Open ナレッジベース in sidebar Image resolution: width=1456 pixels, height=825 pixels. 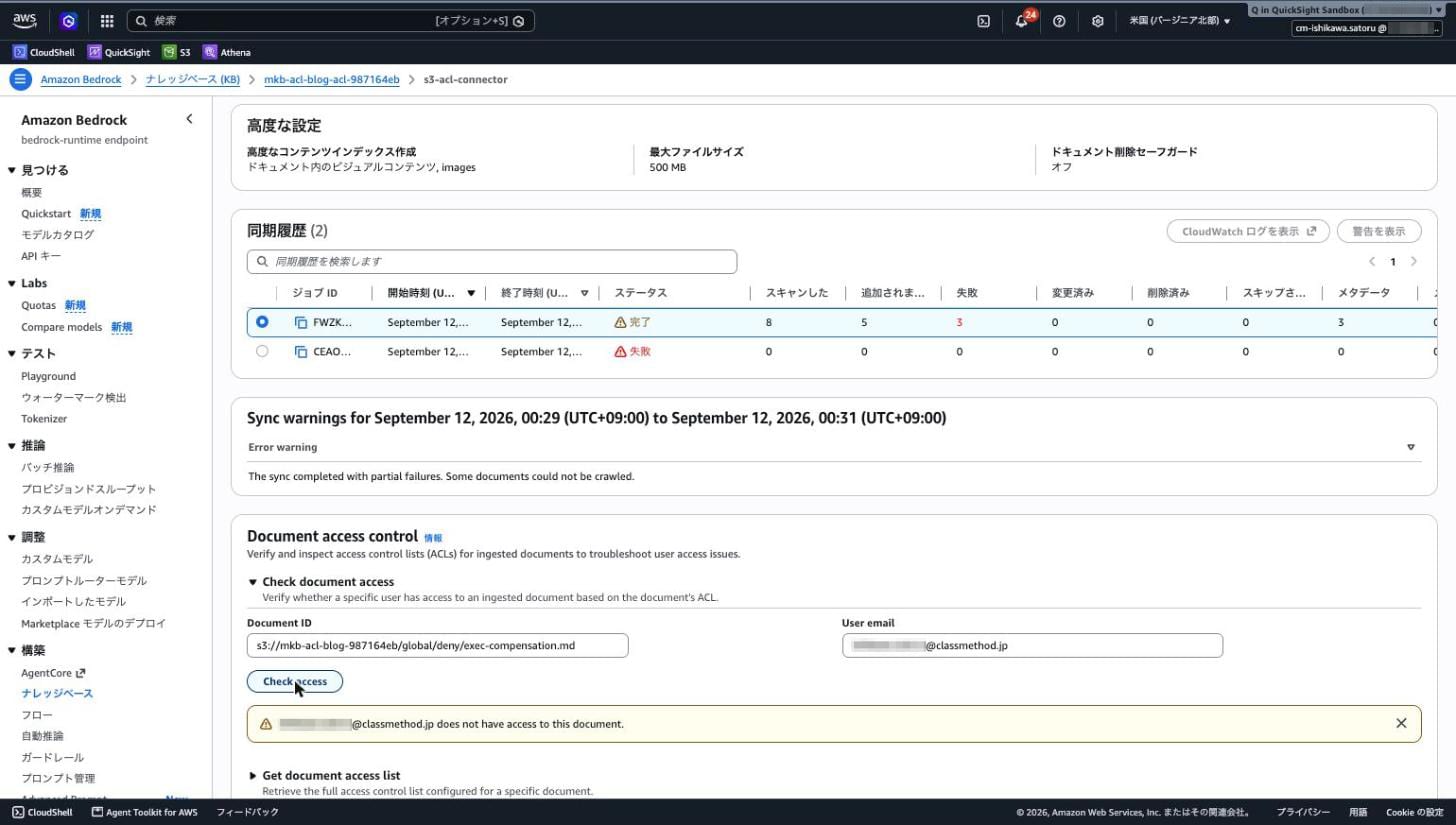[57, 693]
